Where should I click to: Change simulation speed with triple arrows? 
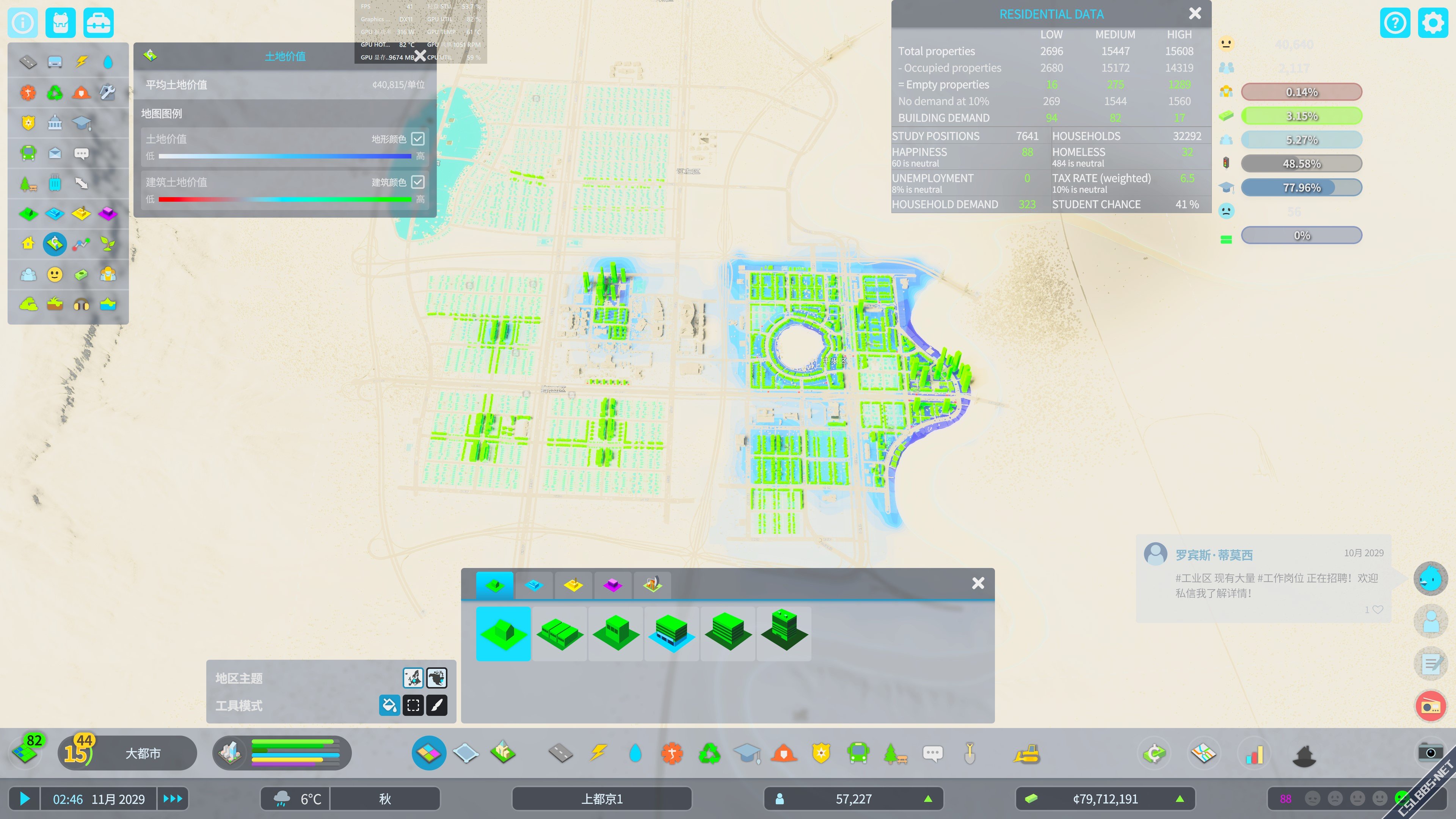[x=173, y=799]
